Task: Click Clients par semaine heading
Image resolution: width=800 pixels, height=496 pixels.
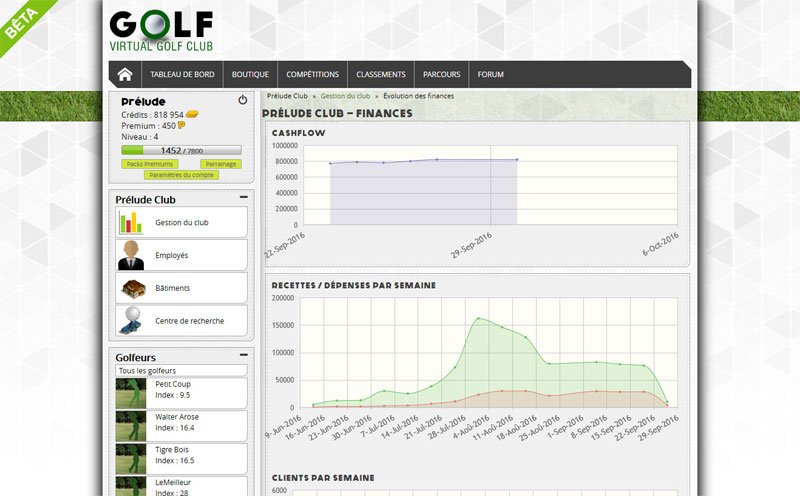Action: point(323,478)
